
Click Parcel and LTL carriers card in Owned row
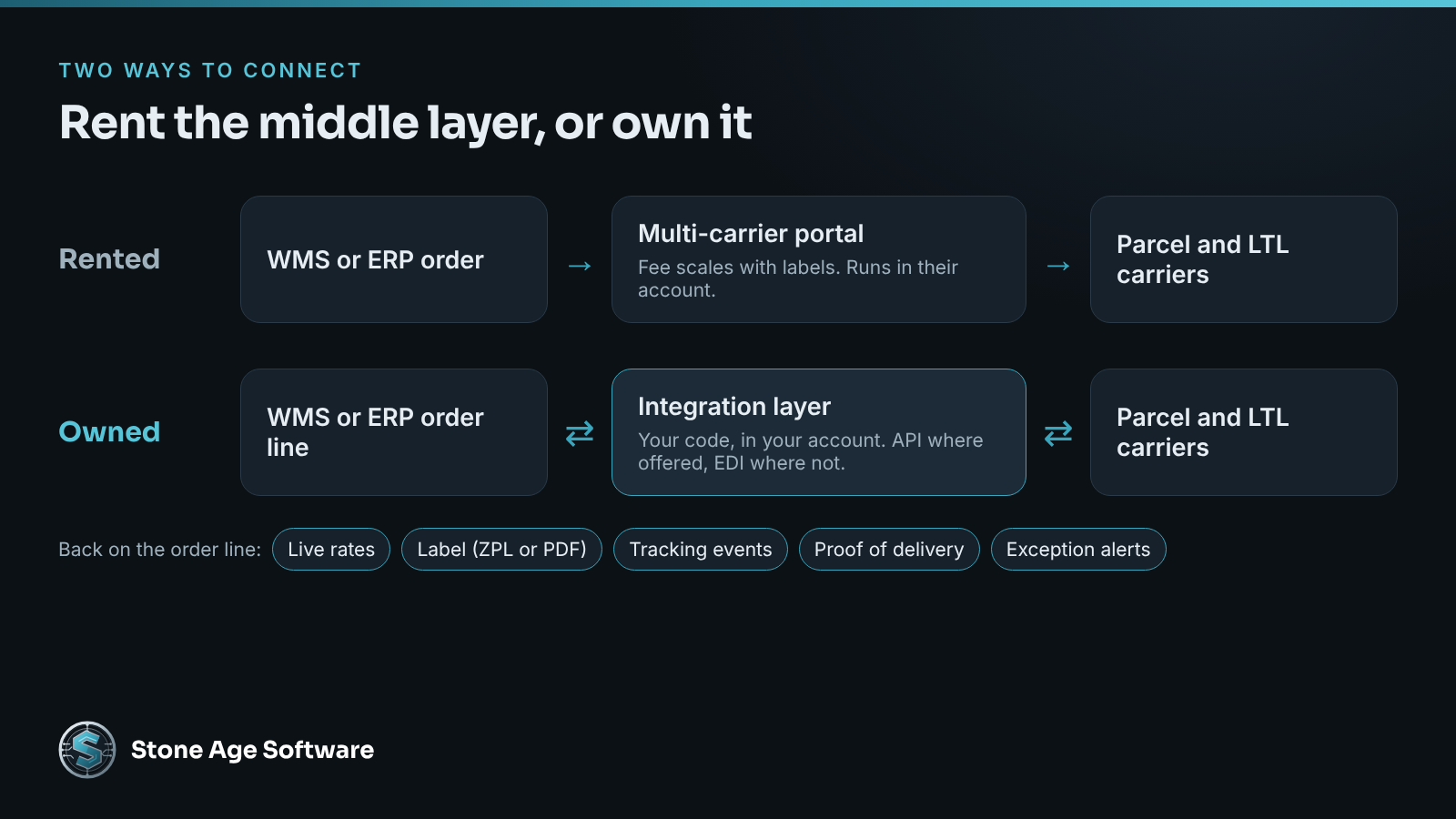[x=1244, y=432]
